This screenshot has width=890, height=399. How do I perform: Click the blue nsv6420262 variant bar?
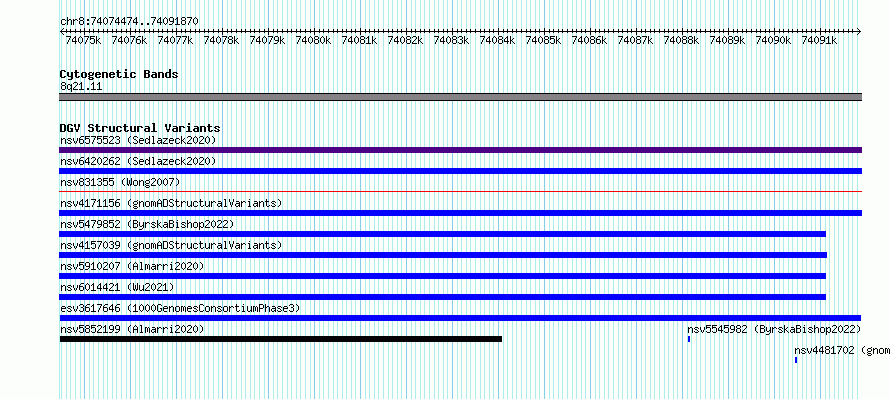tap(460, 171)
